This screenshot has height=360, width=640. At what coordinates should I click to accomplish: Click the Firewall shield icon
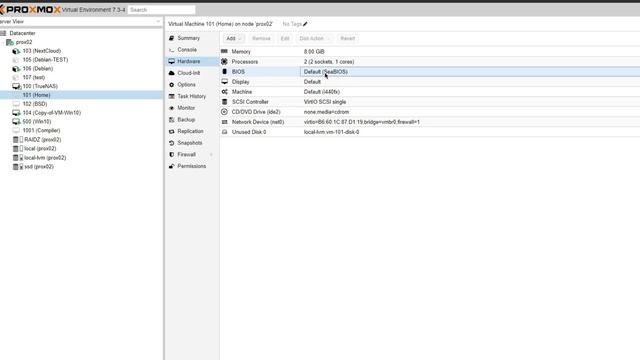click(171, 155)
